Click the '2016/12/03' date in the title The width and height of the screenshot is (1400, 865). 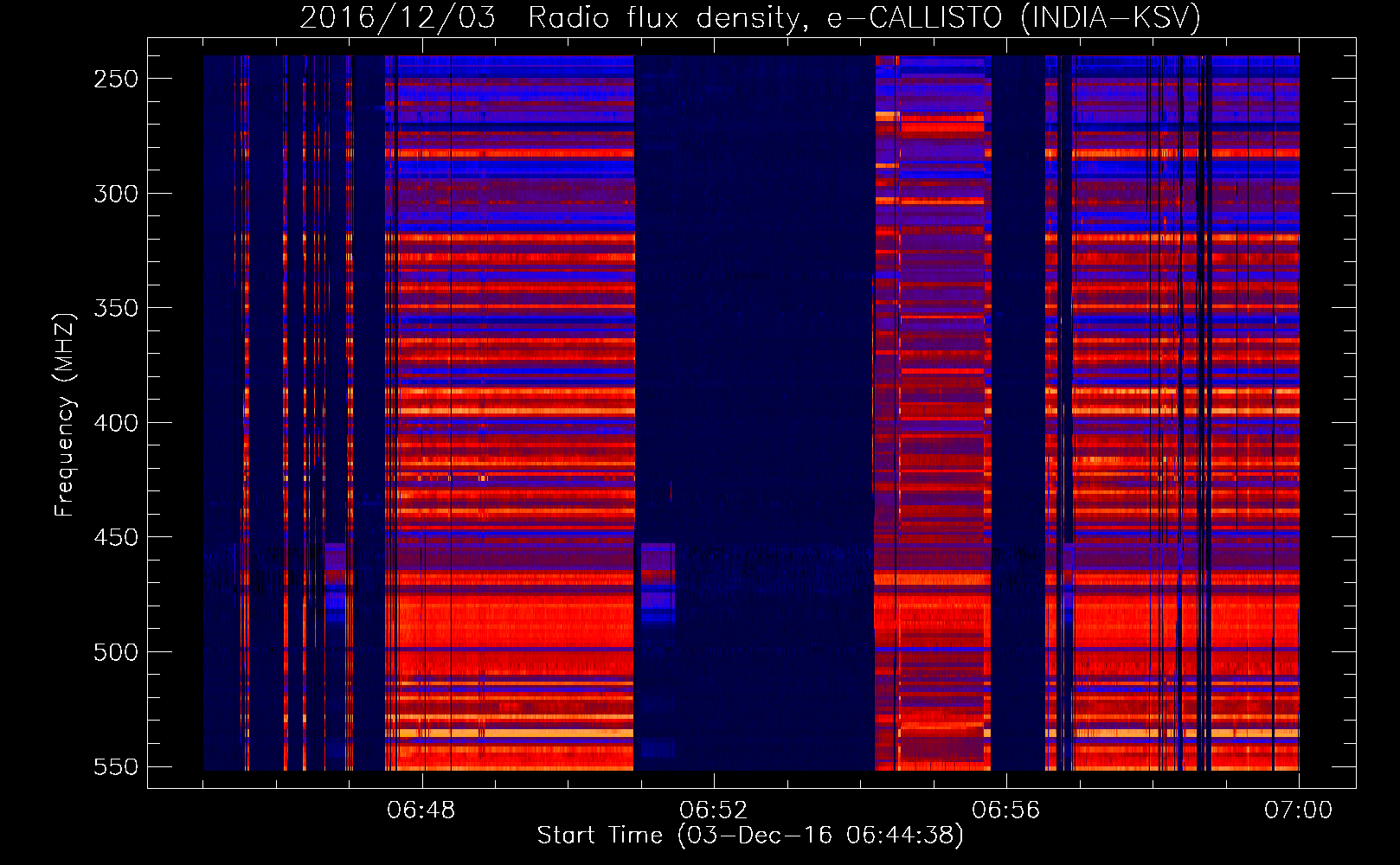coord(398,17)
